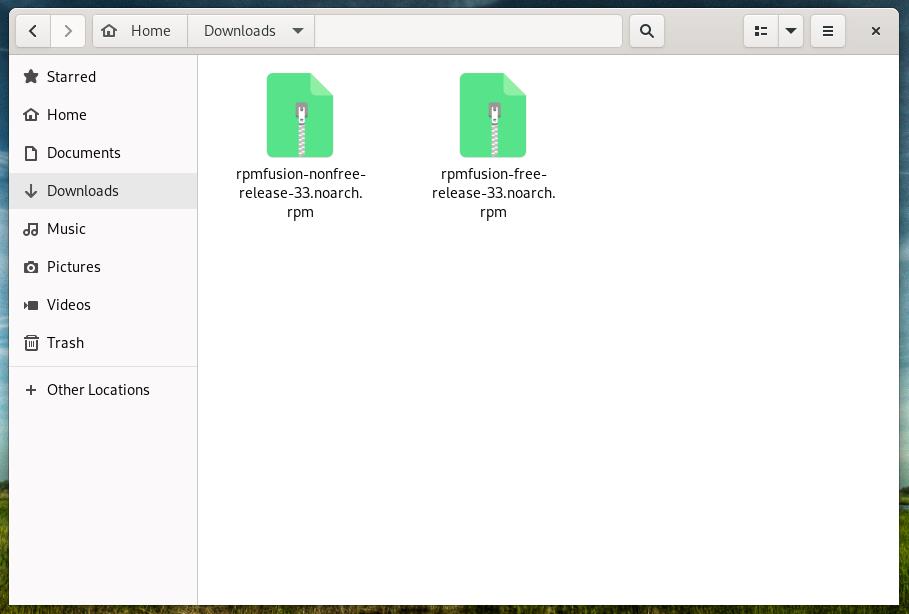Click the Downloads arrow sidebar icon
The image size is (909, 614).
pos(31,191)
